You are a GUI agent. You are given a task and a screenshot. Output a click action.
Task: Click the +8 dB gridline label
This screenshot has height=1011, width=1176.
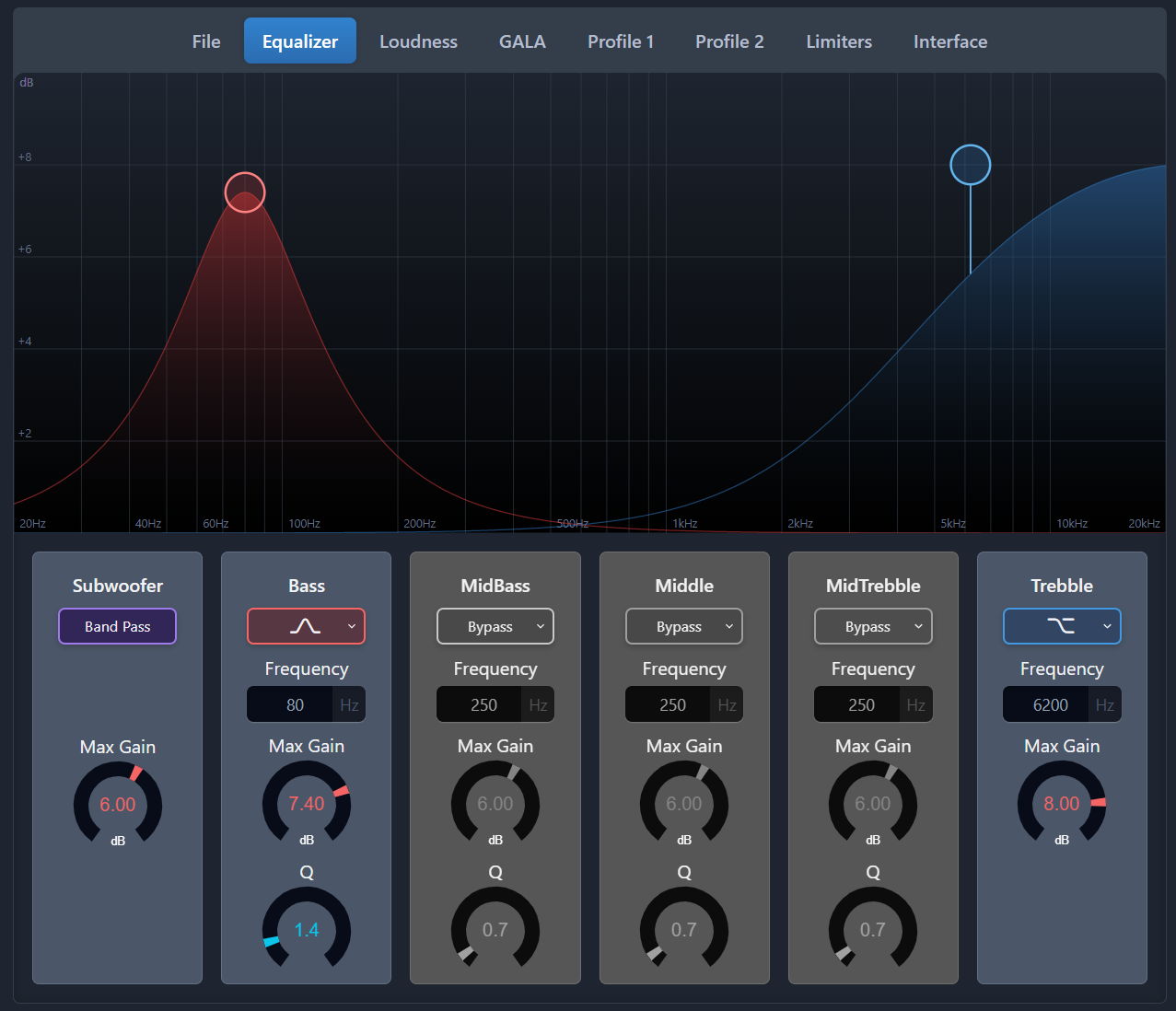click(25, 157)
